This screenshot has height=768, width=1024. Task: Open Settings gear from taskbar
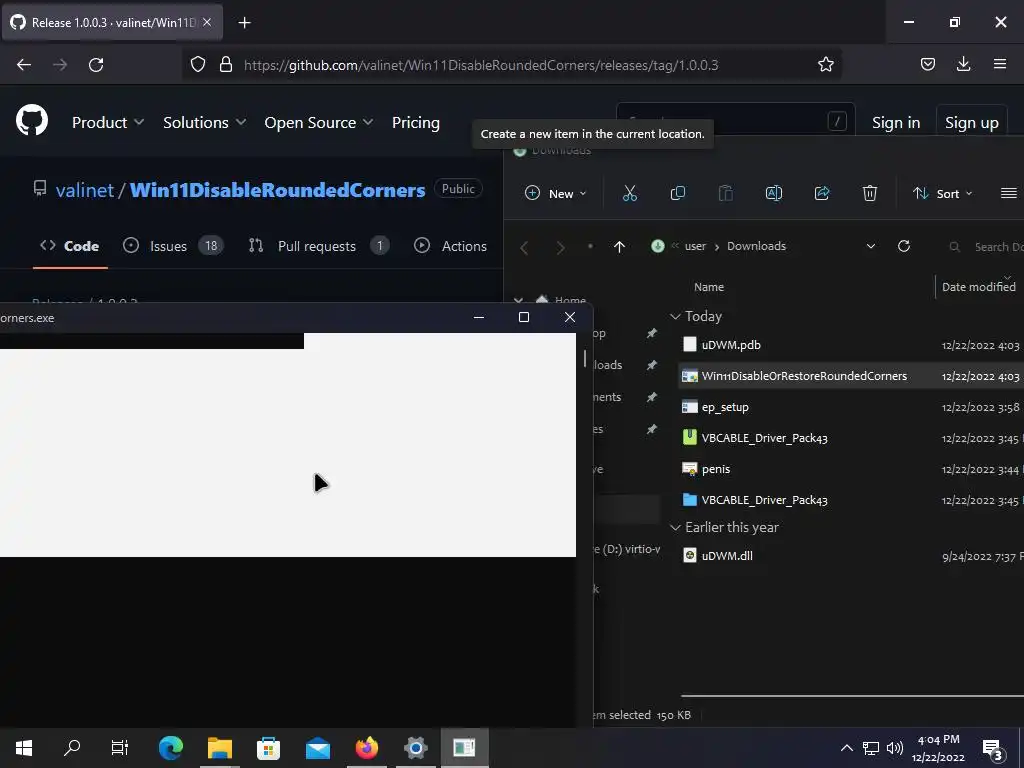pyautogui.click(x=415, y=748)
